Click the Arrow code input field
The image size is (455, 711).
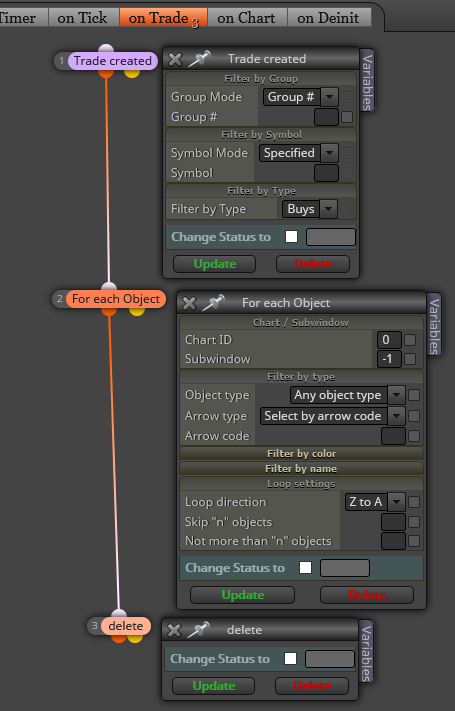pos(393,436)
